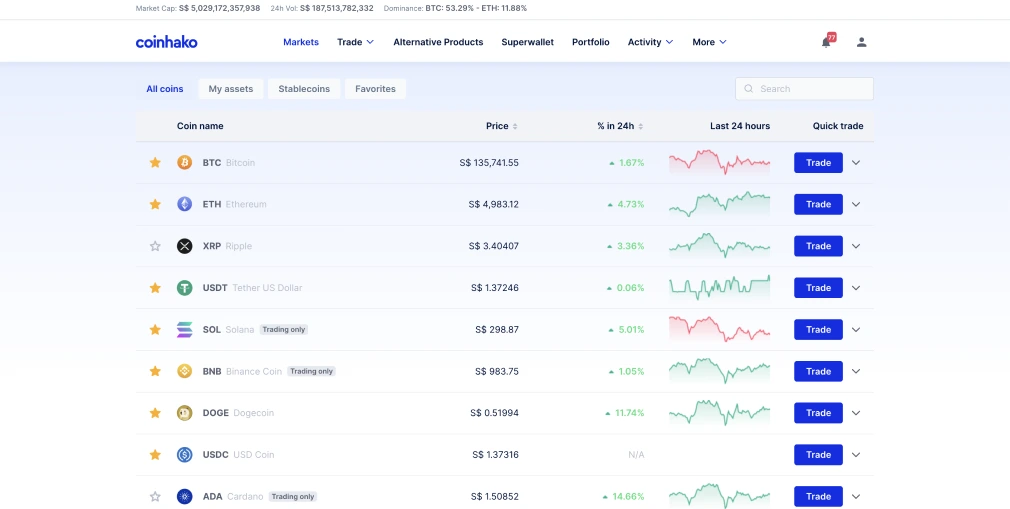Click Trade button for USDT
Image resolution: width=1010 pixels, height=509 pixels.
click(x=818, y=288)
